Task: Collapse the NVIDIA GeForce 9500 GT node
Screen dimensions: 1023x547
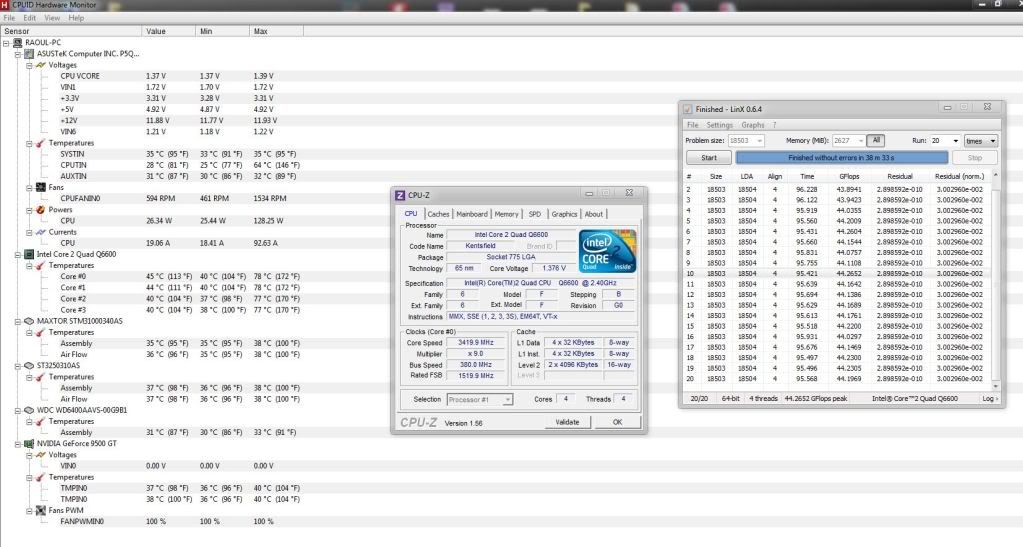Action: tap(18, 444)
